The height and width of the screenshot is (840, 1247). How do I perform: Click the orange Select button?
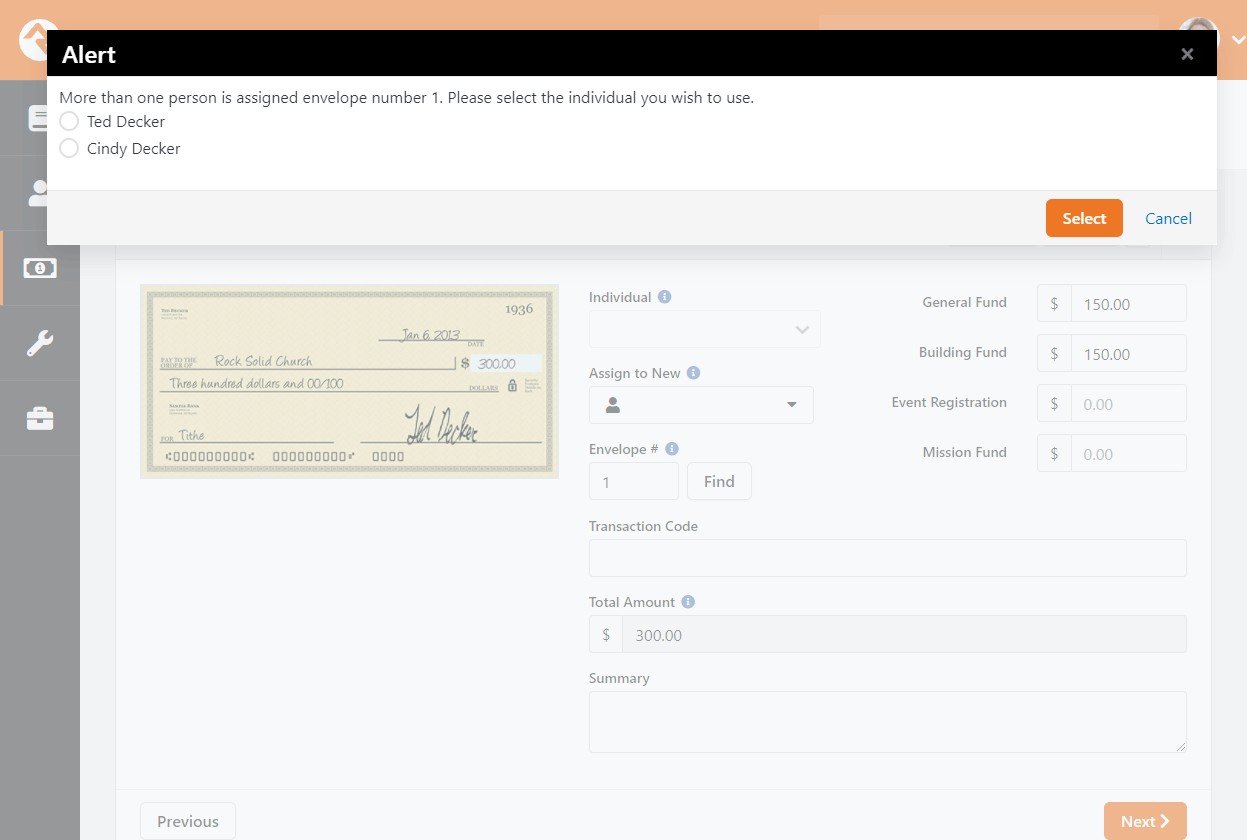pos(1084,218)
